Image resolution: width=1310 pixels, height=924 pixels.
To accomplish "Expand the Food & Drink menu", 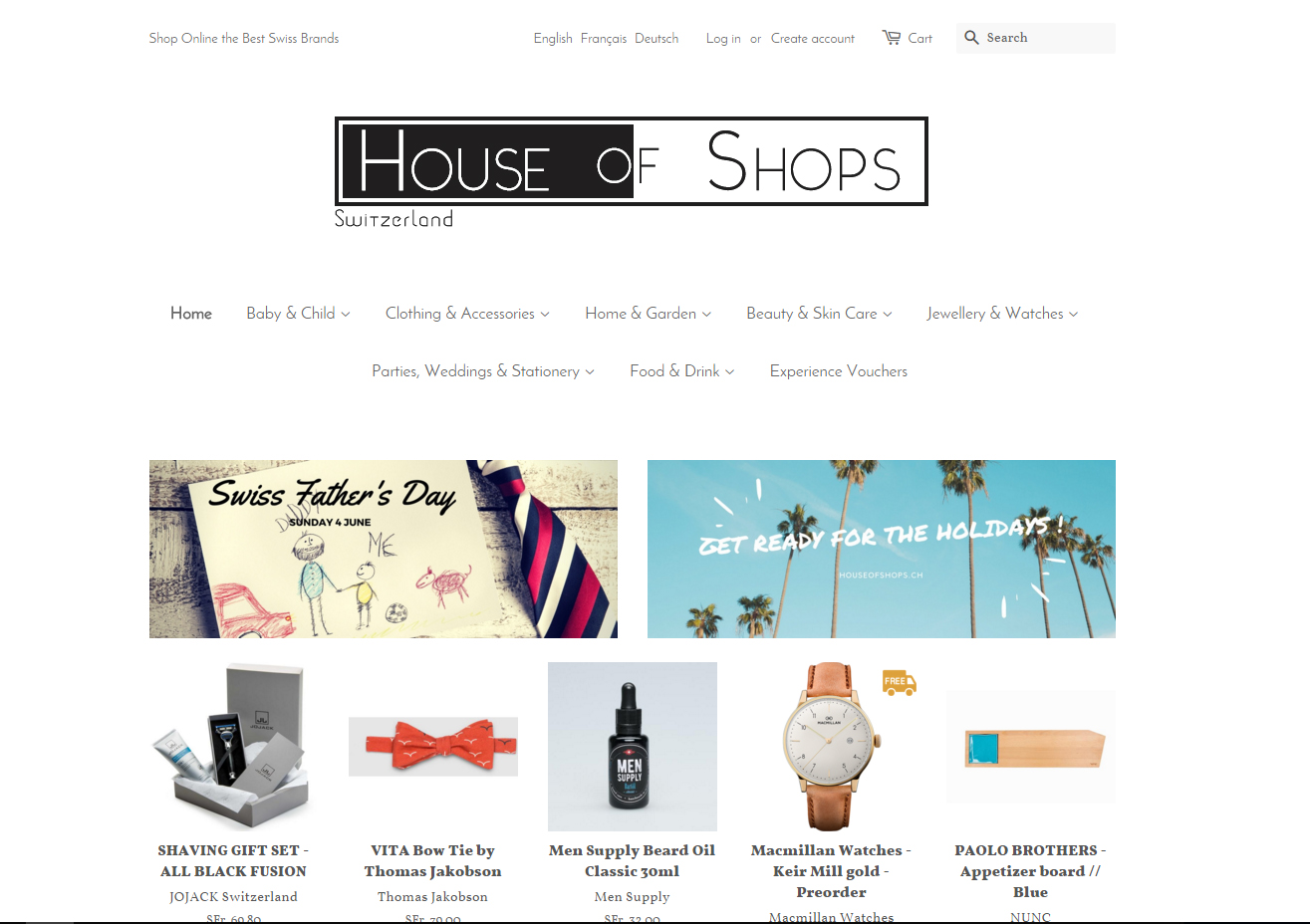I will (682, 371).
